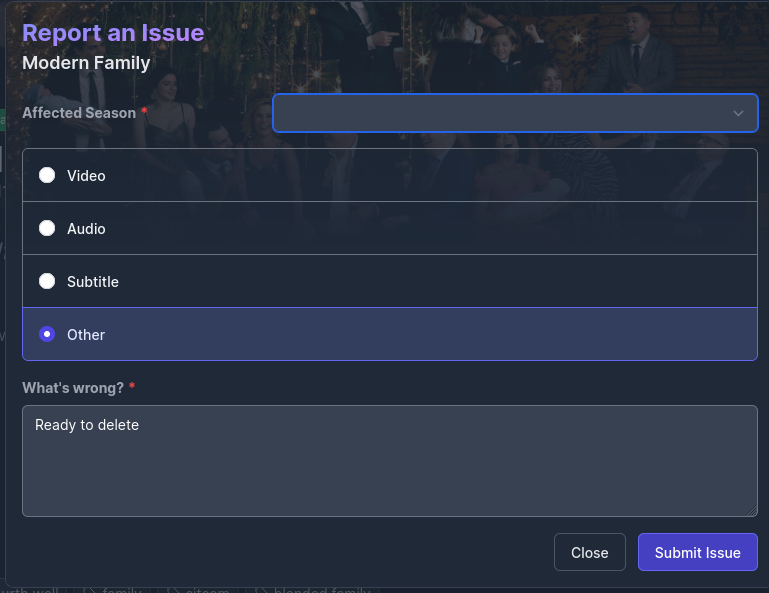Click the "blended family" tag icon

262,590
